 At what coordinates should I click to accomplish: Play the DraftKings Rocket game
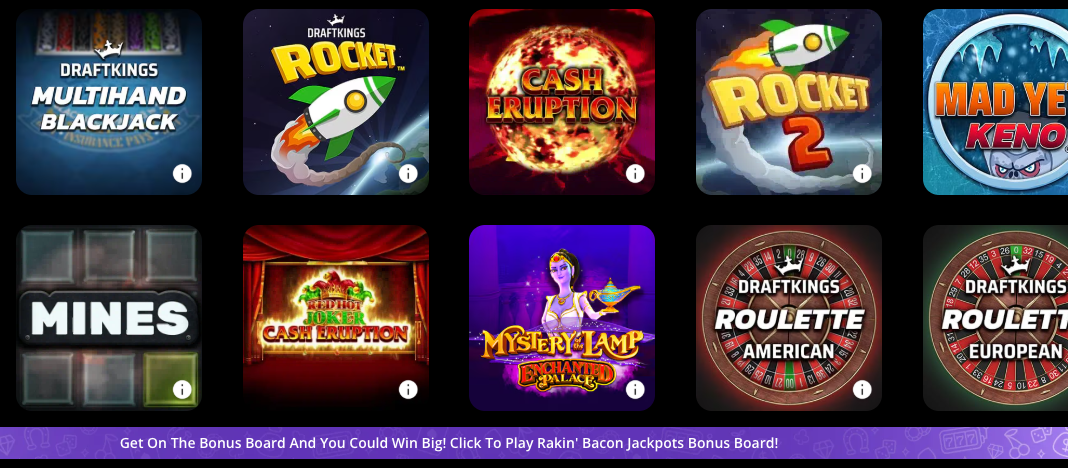pyautogui.click(x=336, y=102)
